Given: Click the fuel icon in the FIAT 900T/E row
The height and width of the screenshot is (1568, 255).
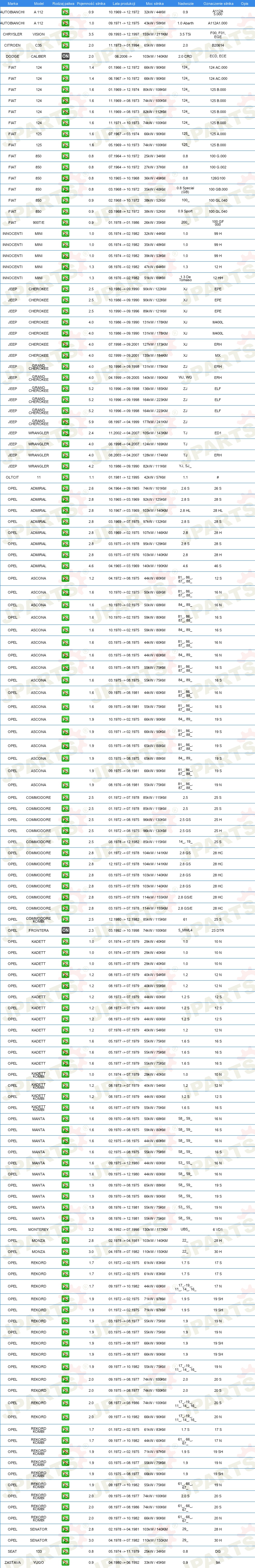Looking at the screenshot, I should [65, 222].
